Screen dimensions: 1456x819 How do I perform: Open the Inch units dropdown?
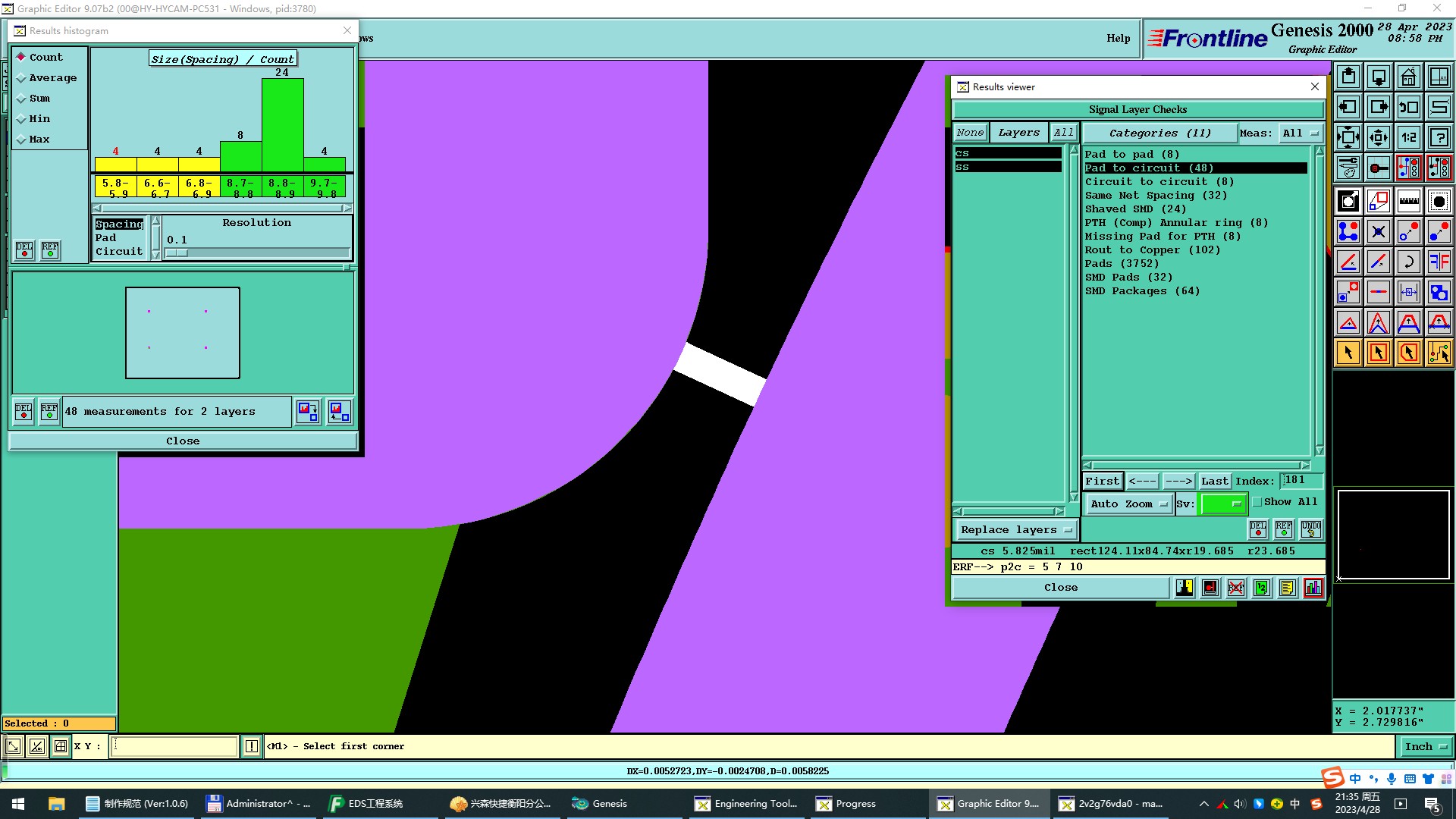[1425, 747]
